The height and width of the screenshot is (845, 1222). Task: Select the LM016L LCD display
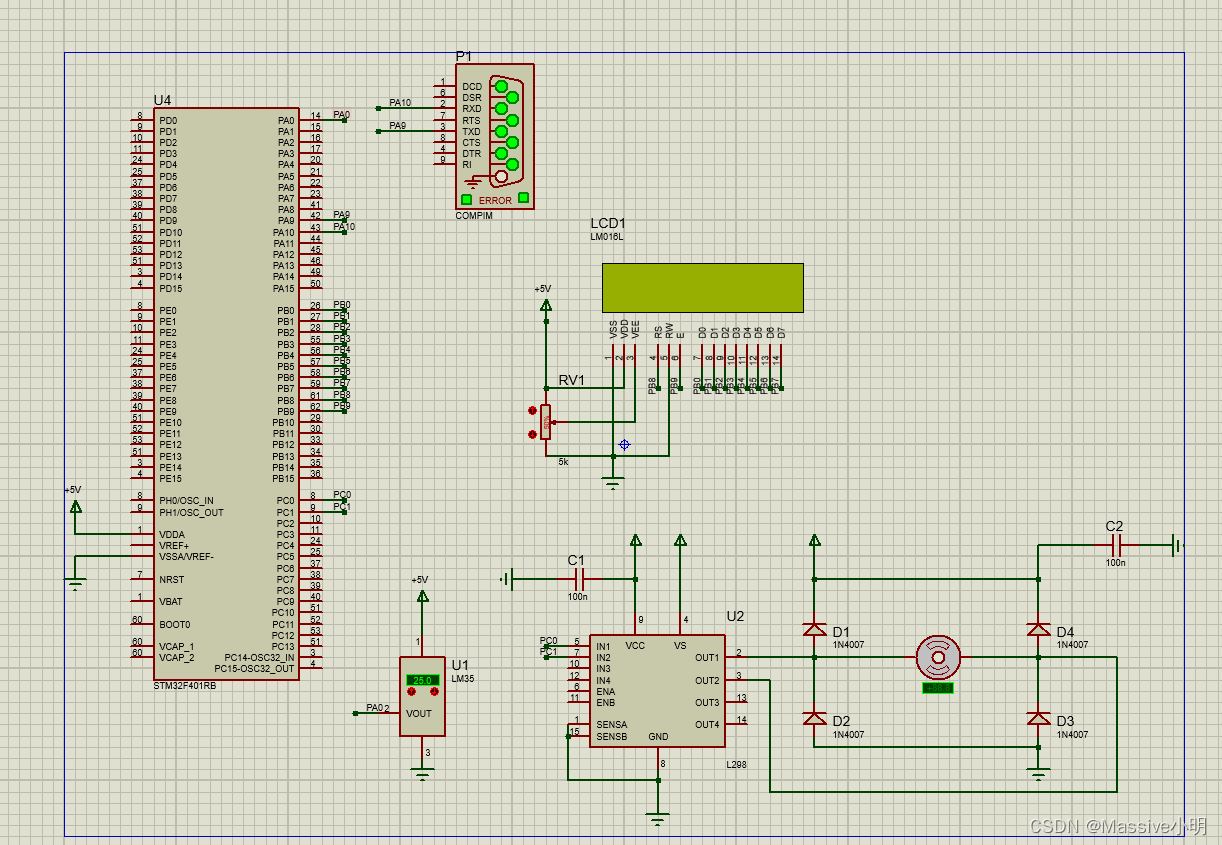(703, 287)
